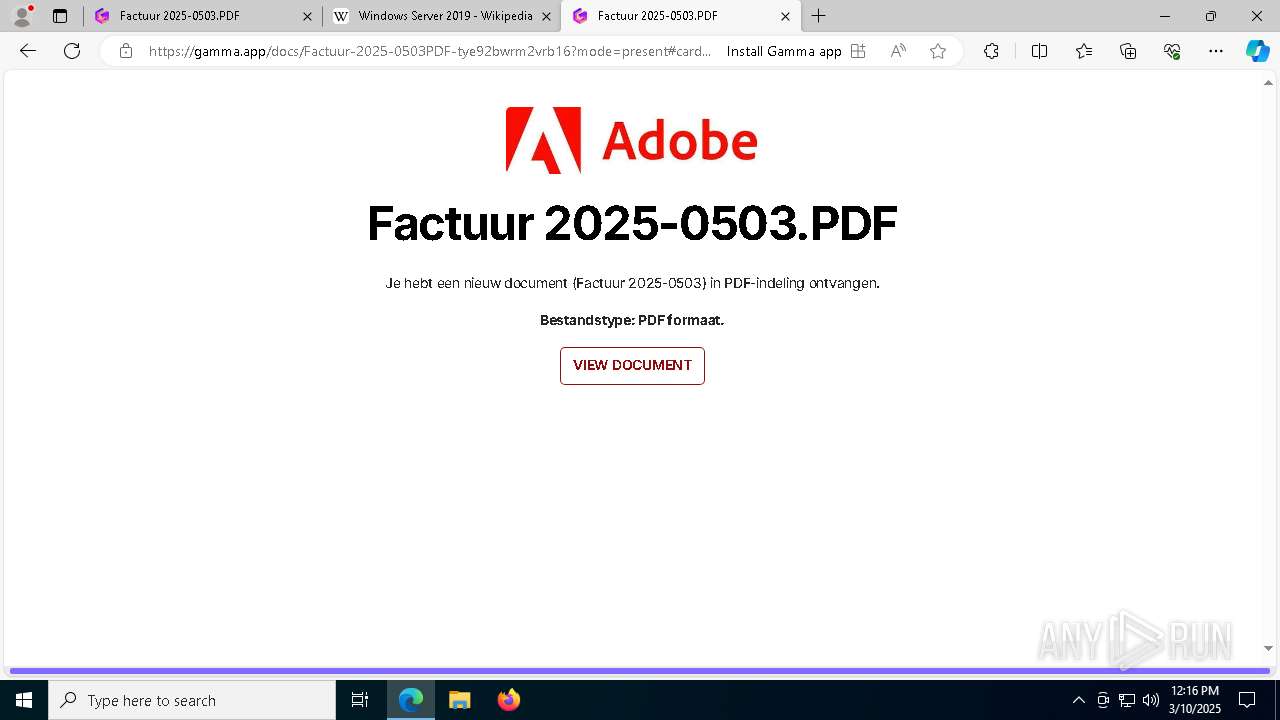Open Settings and more menu
Screen dimensions: 1280x720
[1216, 51]
